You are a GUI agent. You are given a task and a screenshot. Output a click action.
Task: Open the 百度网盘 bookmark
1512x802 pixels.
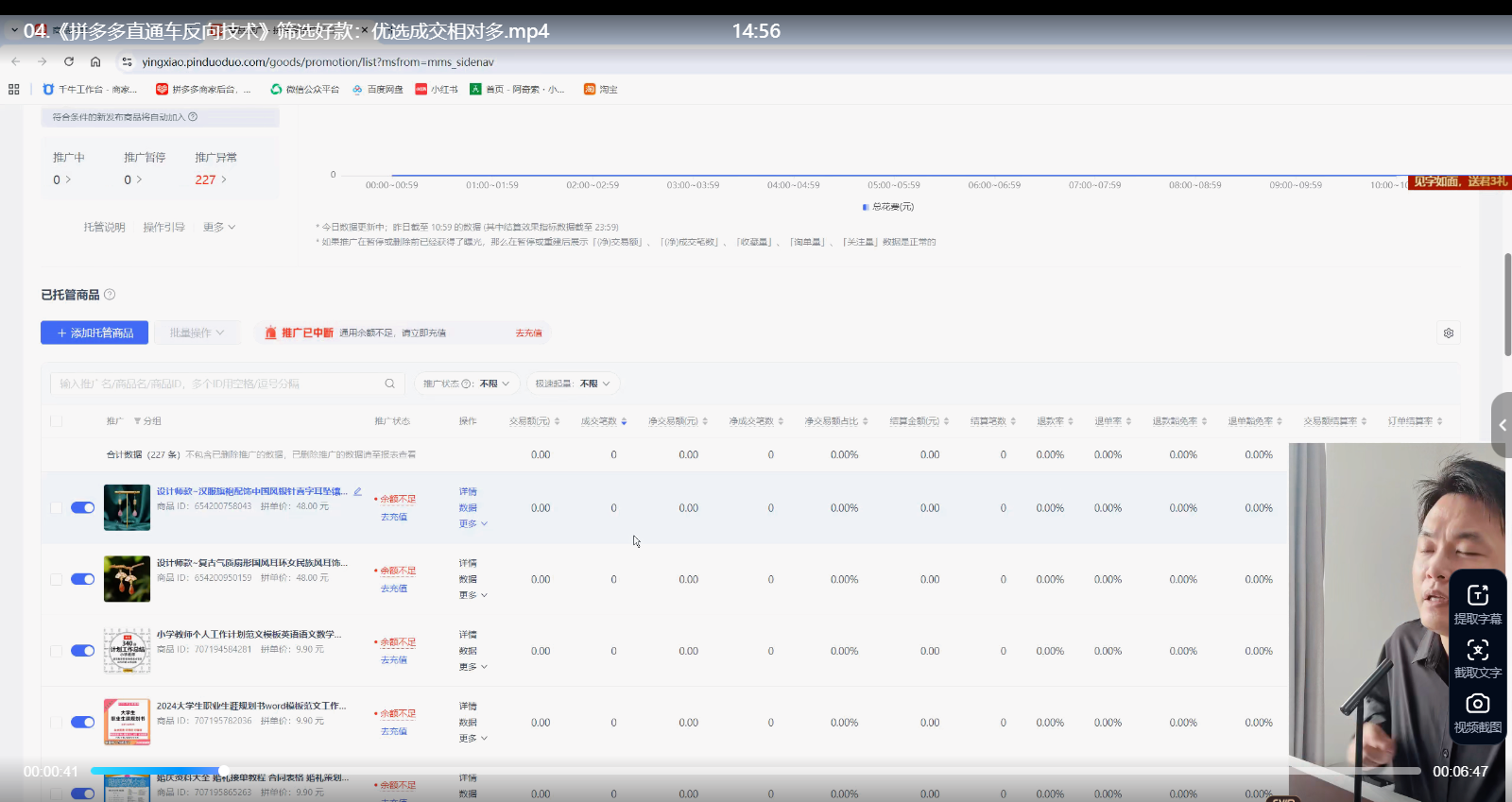click(x=378, y=90)
